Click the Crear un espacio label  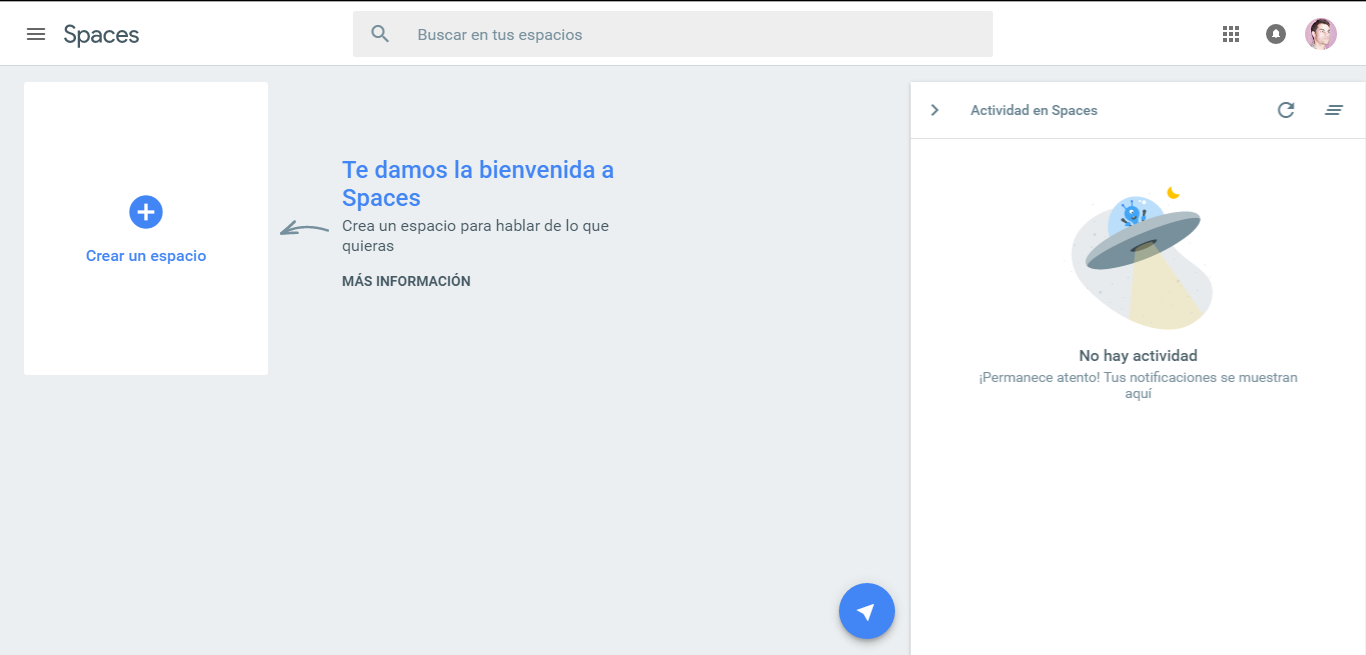coord(146,256)
